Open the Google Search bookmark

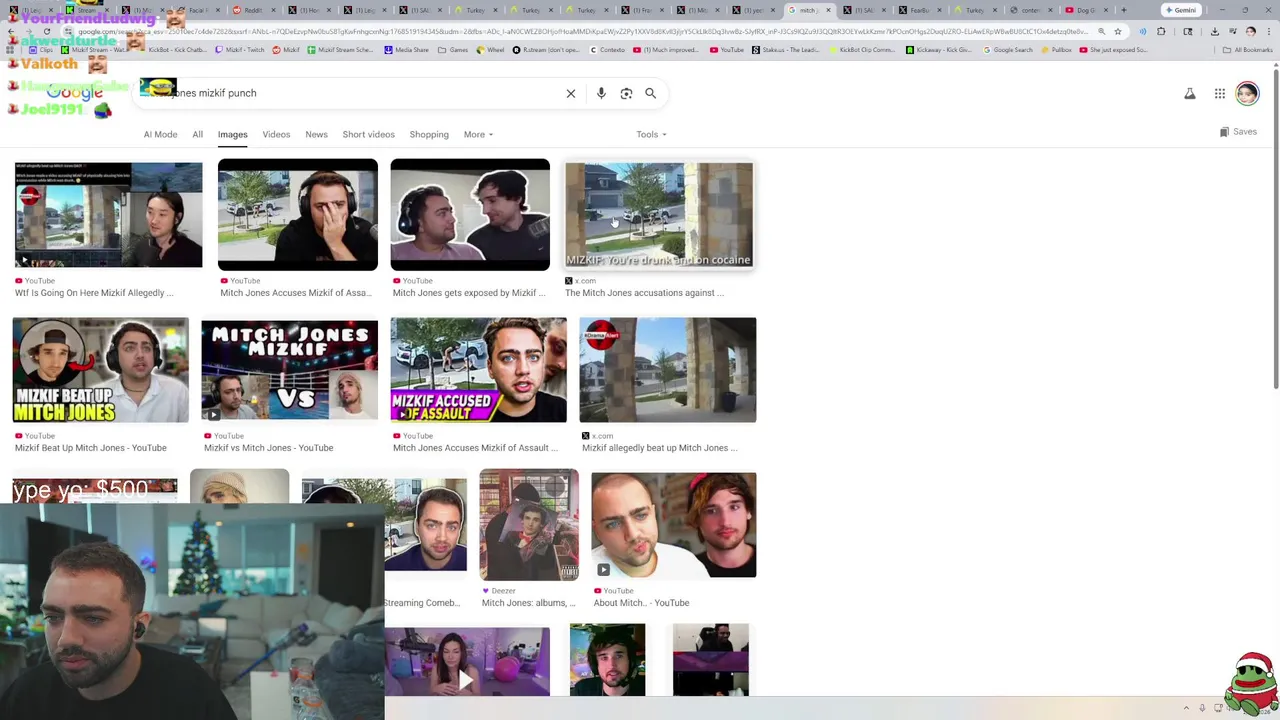click(1008, 50)
